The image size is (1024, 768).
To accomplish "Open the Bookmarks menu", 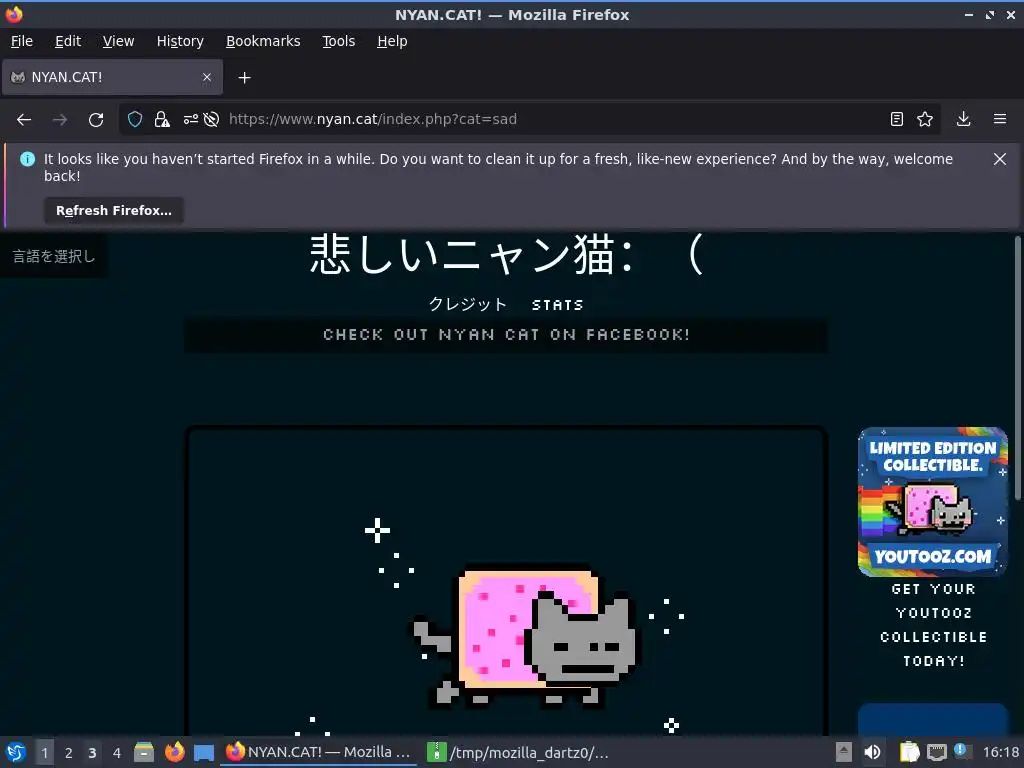I will 263,41.
